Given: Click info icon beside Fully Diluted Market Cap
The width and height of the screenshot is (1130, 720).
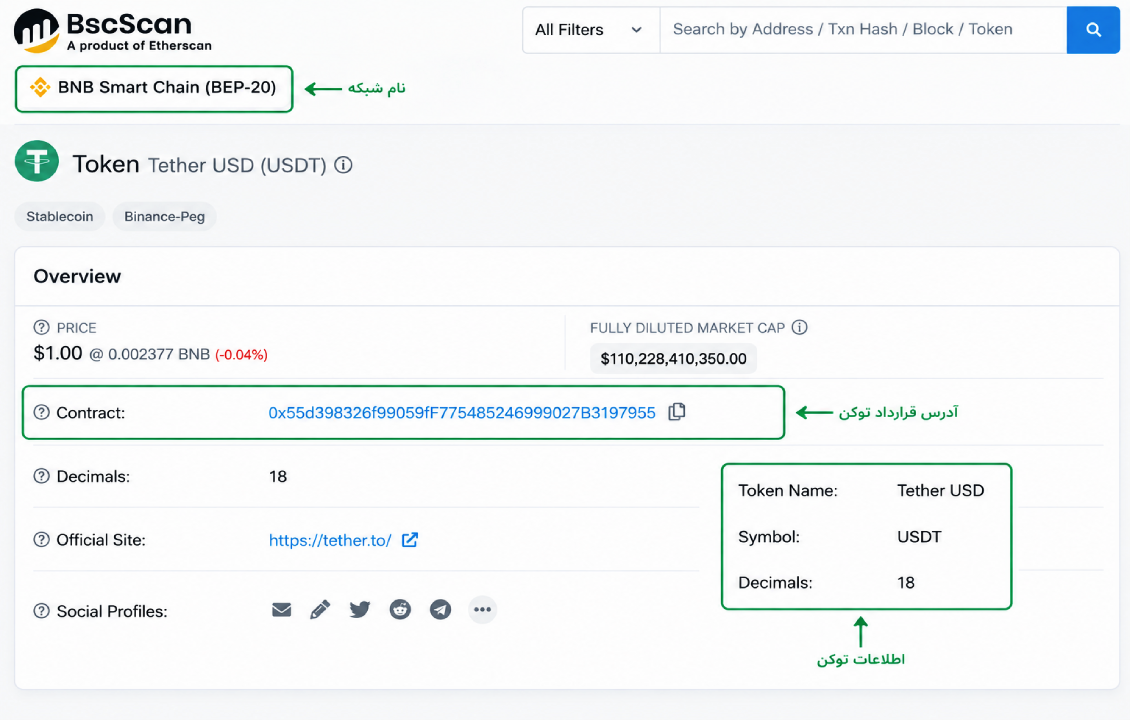Looking at the screenshot, I should click(x=799, y=327).
